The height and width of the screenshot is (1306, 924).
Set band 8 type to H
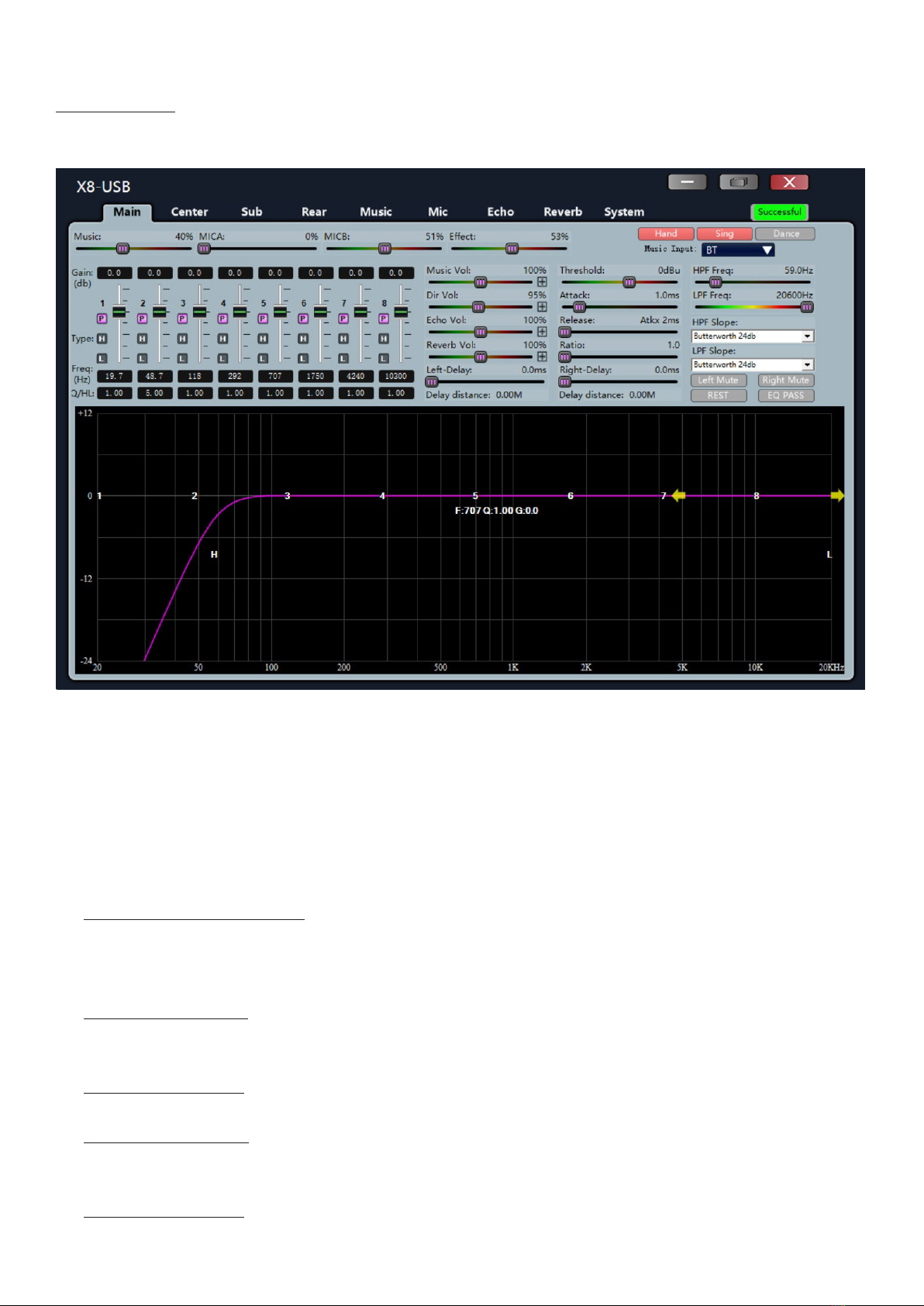[384, 339]
